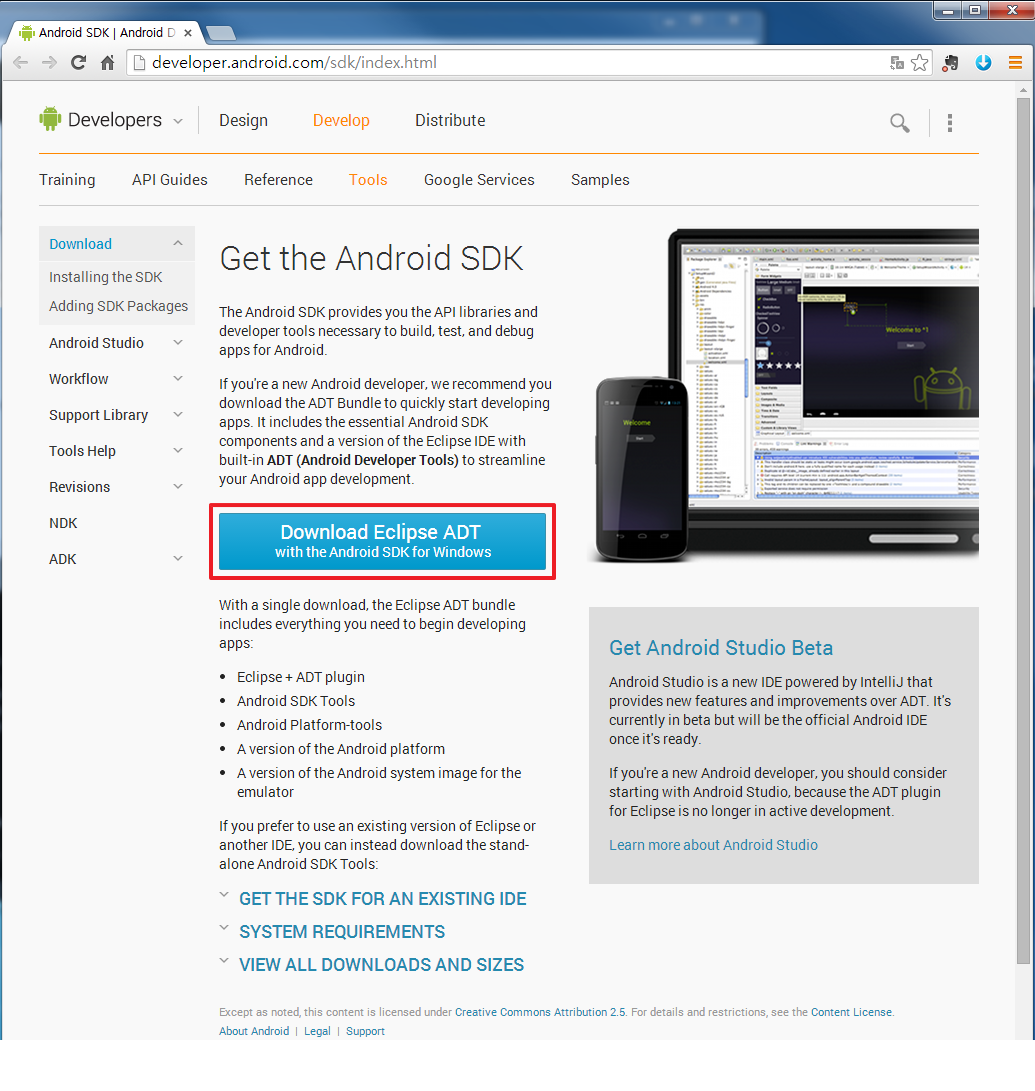1035x1091 pixels.
Task: Open the NDK sidebar item
Action: point(63,523)
